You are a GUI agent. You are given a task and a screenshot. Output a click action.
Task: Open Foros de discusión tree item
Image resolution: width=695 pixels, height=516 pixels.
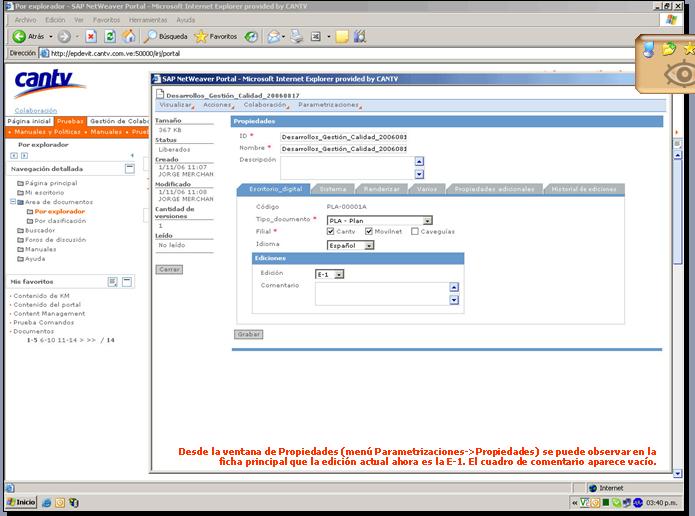coord(55,240)
